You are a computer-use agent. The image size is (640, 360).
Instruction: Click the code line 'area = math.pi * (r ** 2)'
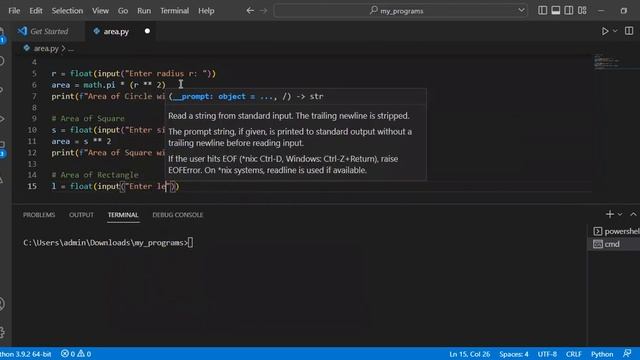[108, 85]
